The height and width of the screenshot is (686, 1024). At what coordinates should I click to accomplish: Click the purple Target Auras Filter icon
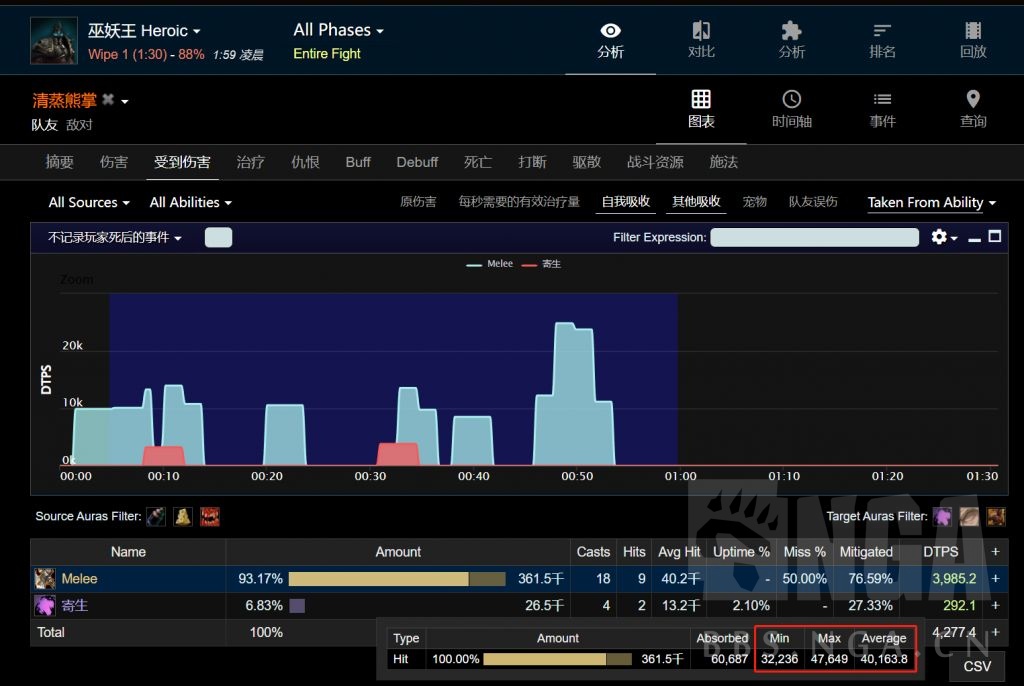click(943, 517)
